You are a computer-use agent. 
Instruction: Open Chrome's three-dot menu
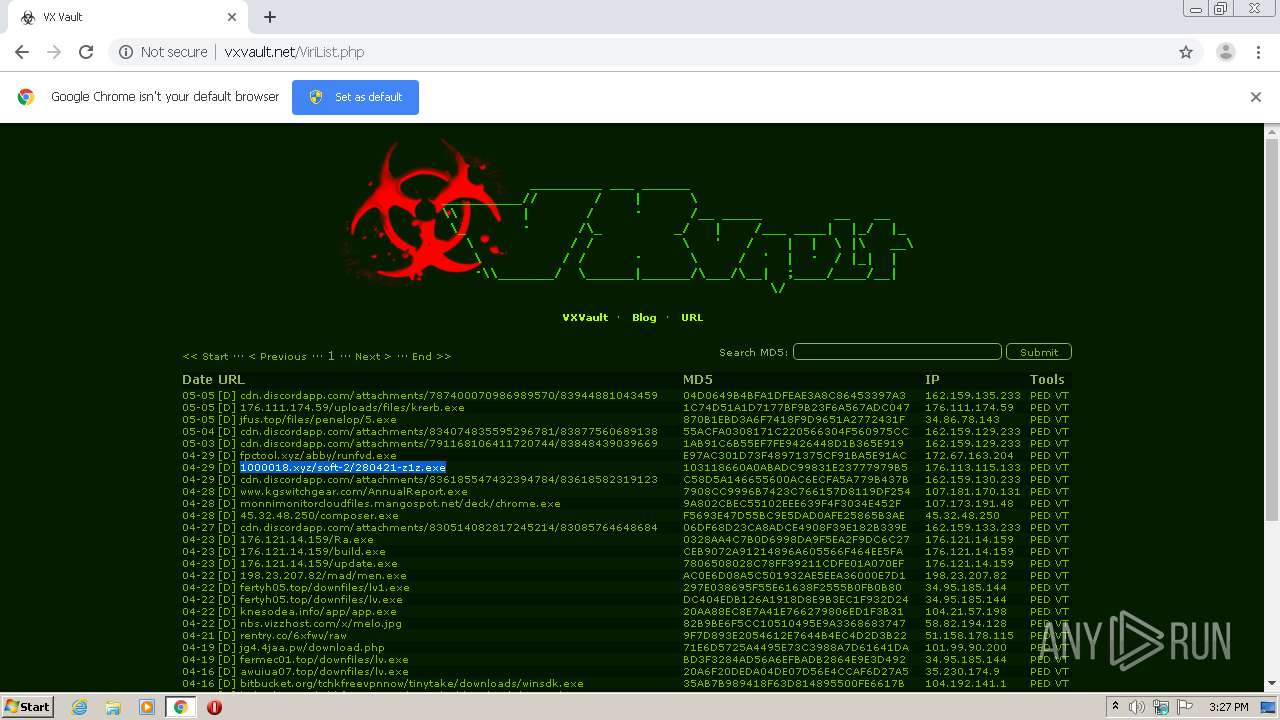(1258, 52)
